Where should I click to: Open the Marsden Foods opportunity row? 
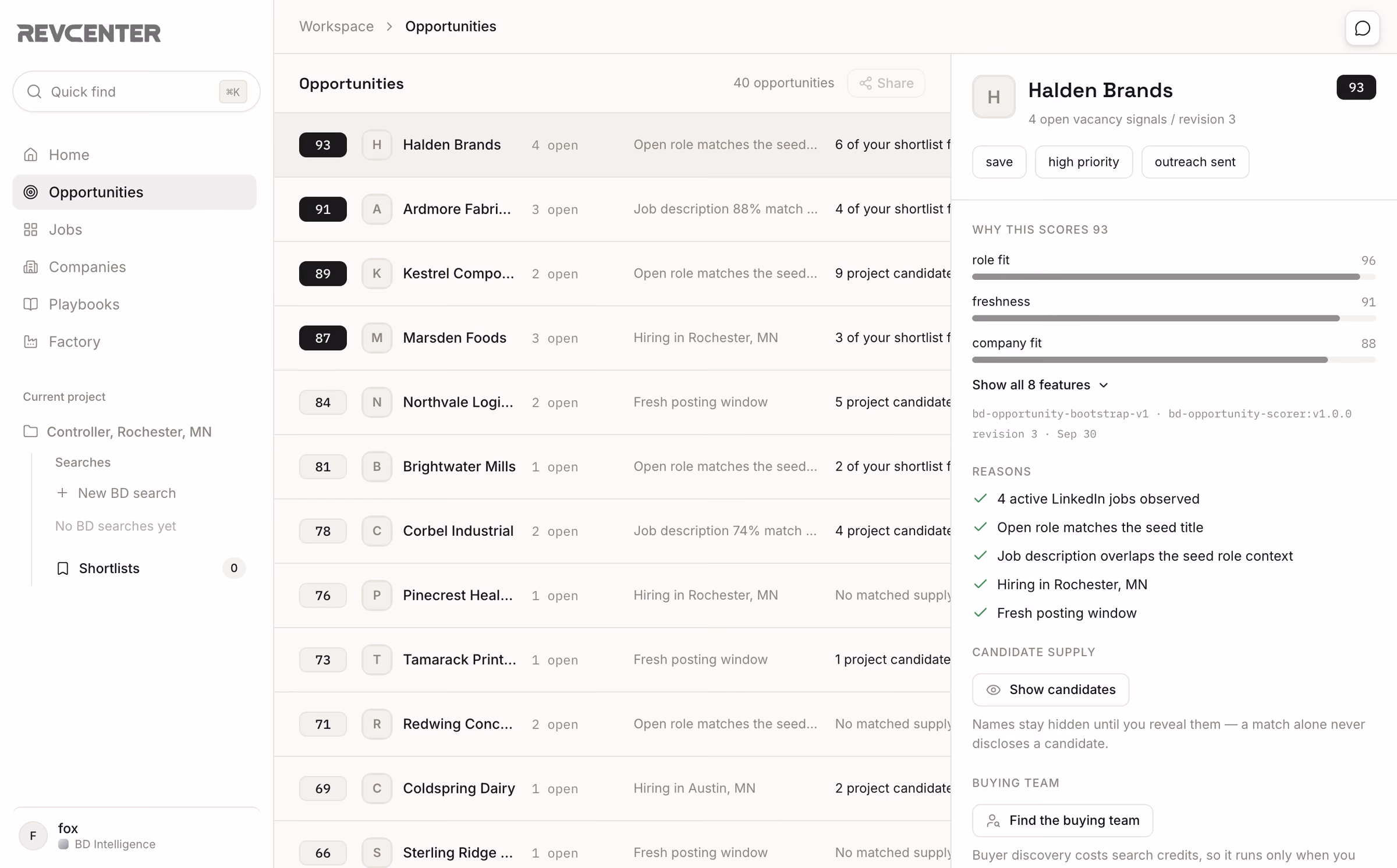612,338
